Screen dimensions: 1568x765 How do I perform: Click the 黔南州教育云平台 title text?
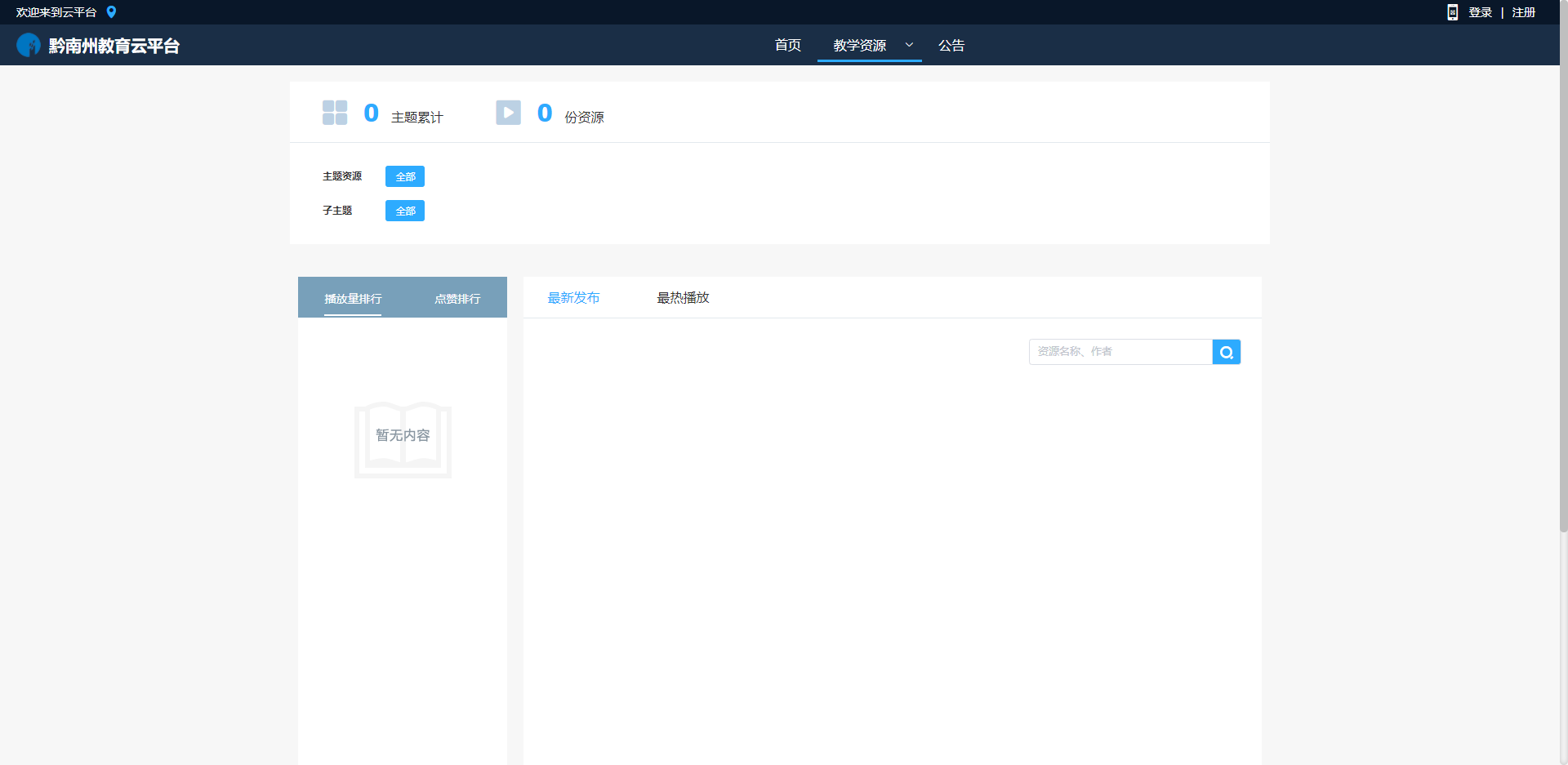(114, 46)
